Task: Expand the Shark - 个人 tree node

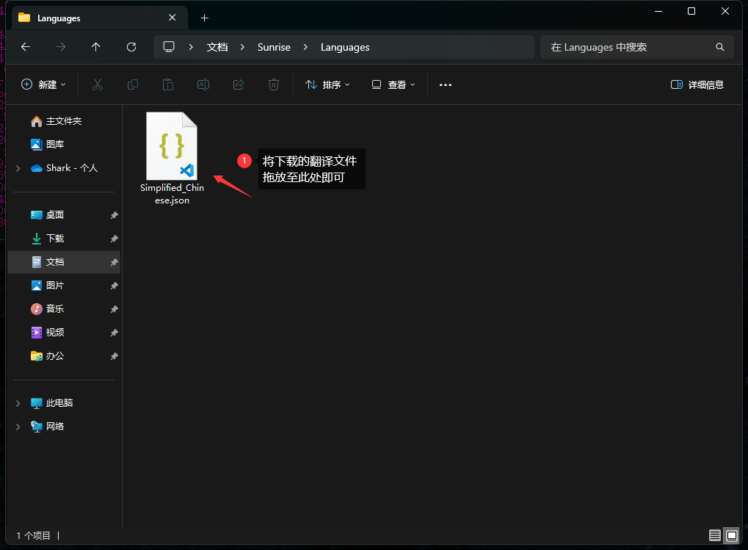Action: click(x=18, y=168)
